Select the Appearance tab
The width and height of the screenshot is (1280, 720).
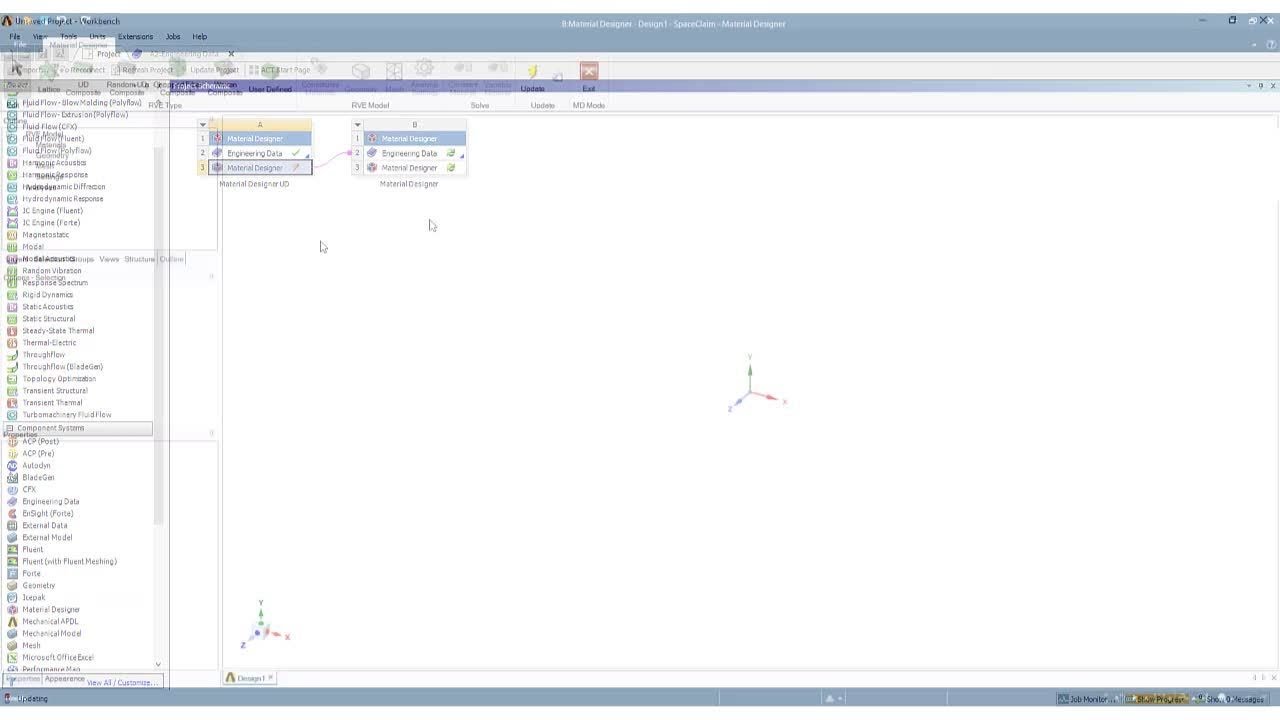point(65,679)
